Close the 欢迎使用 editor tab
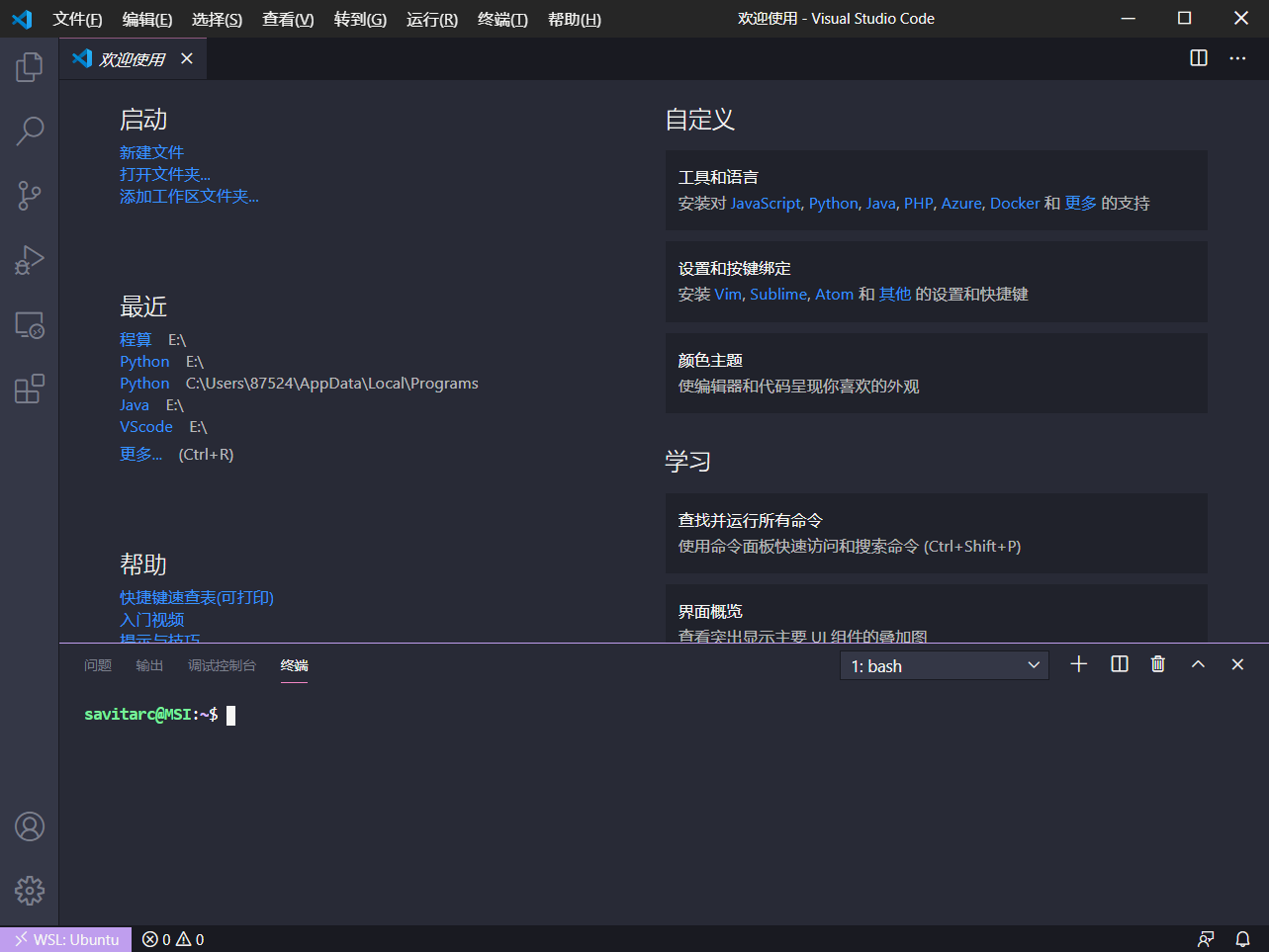Viewport: 1269px width, 952px height. pos(187,58)
